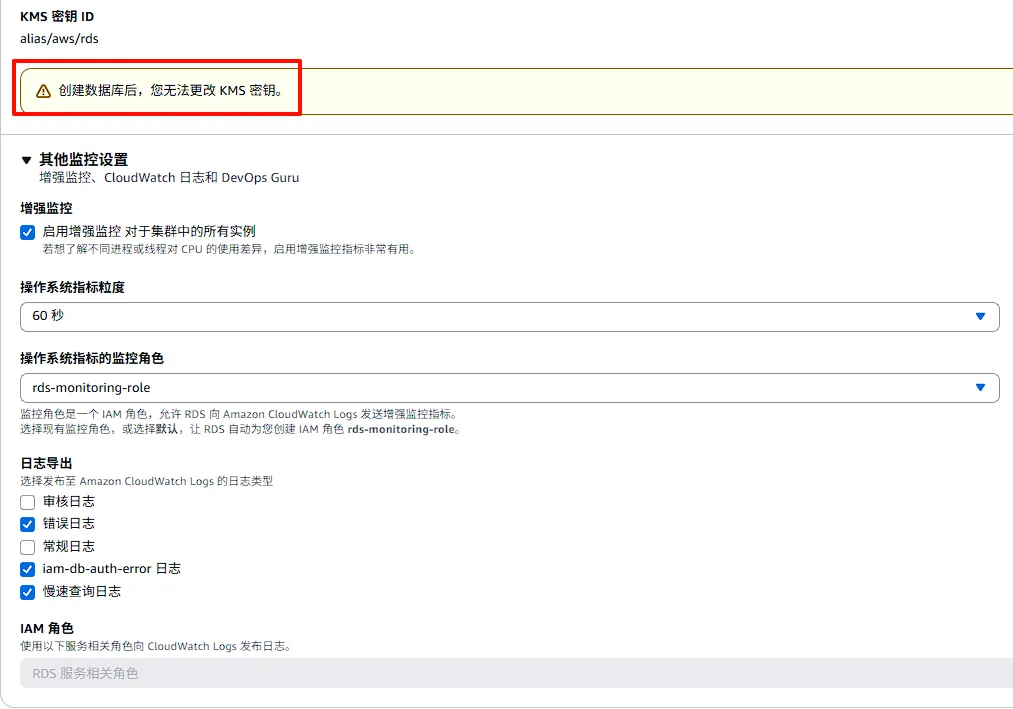Uncheck the iam-db-auth-error 日志 option
The width and height of the screenshot is (1013, 709).
pos(26,569)
